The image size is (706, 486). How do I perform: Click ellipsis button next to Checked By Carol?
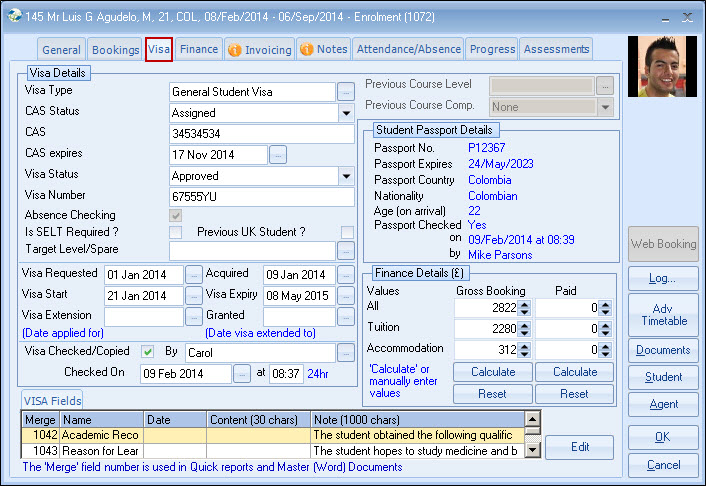[346, 352]
